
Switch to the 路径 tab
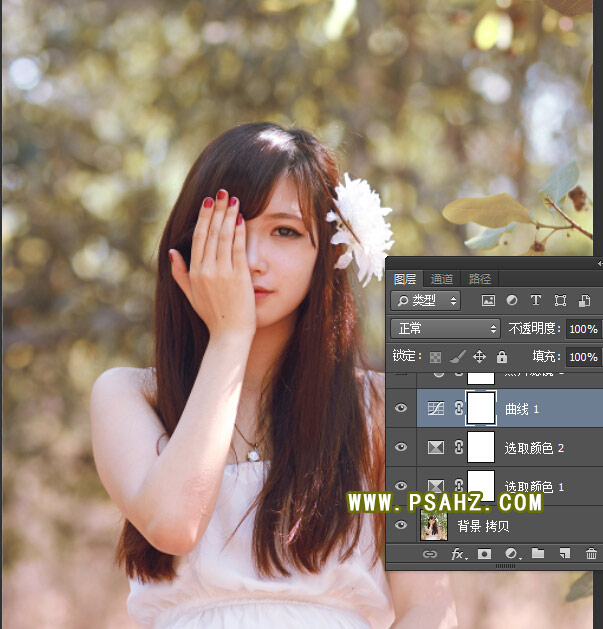(480, 279)
